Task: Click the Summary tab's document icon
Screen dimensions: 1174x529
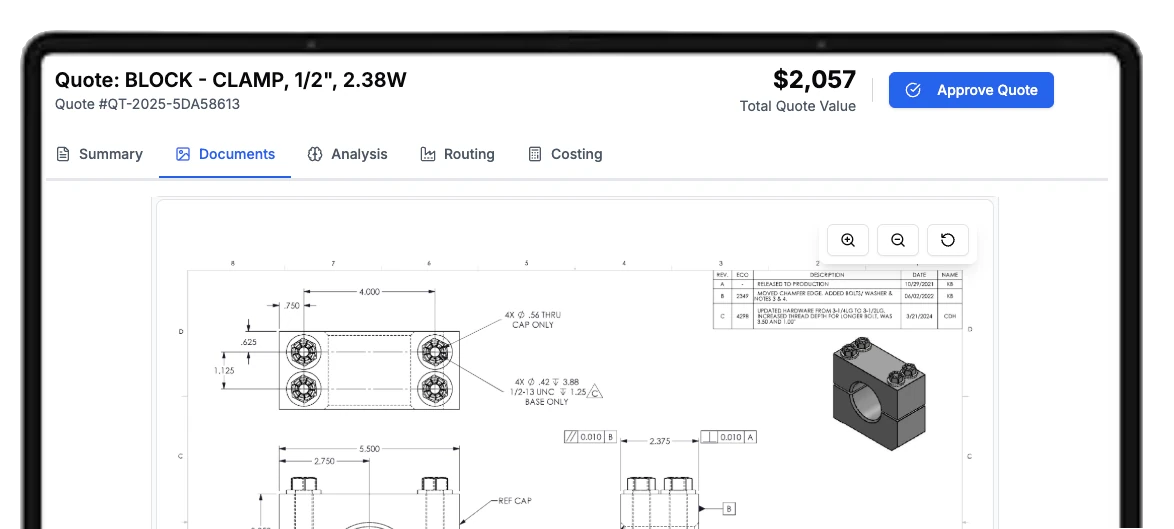Action: (63, 154)
